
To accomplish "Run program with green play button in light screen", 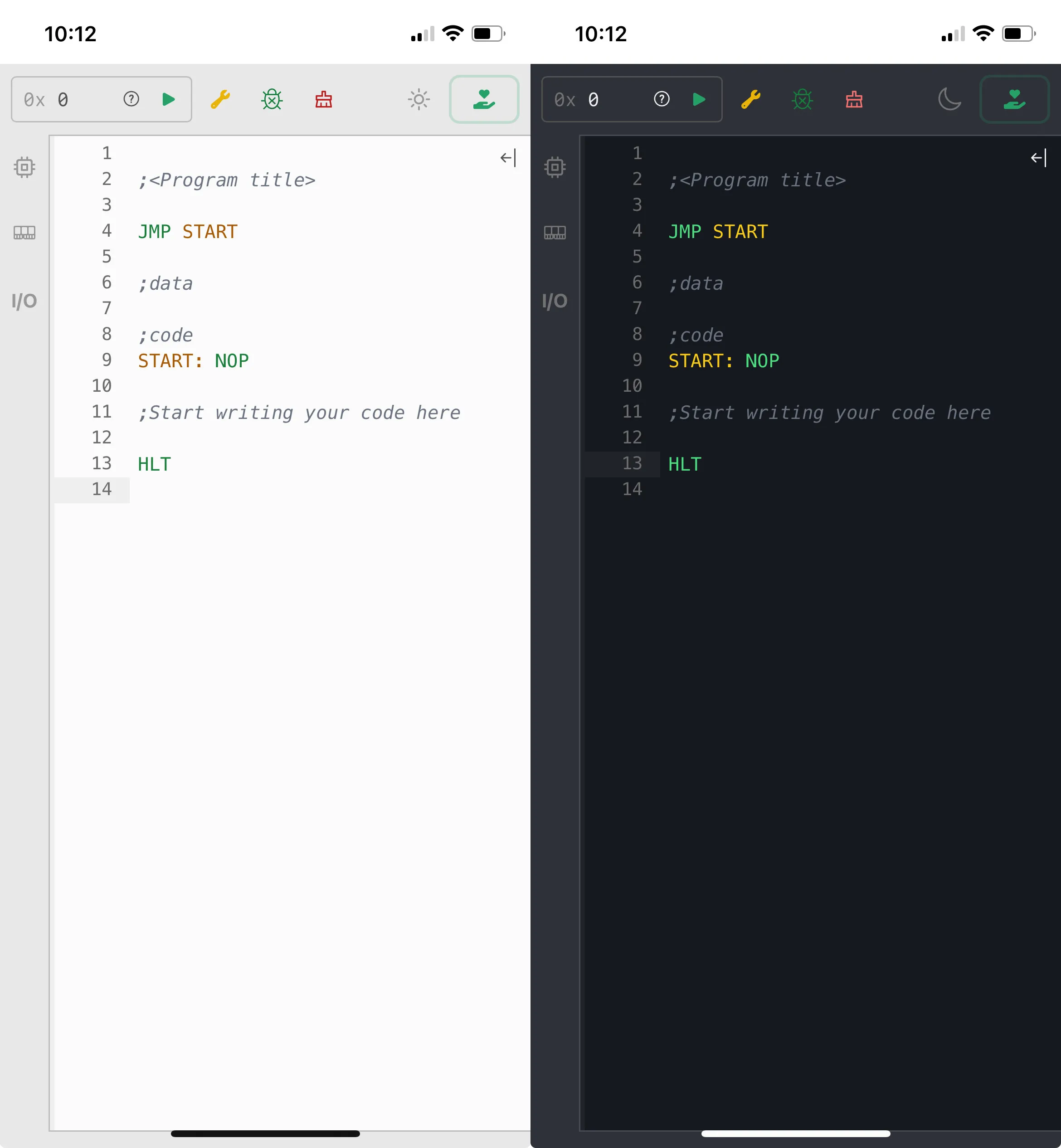I will (x=168, y=99).
